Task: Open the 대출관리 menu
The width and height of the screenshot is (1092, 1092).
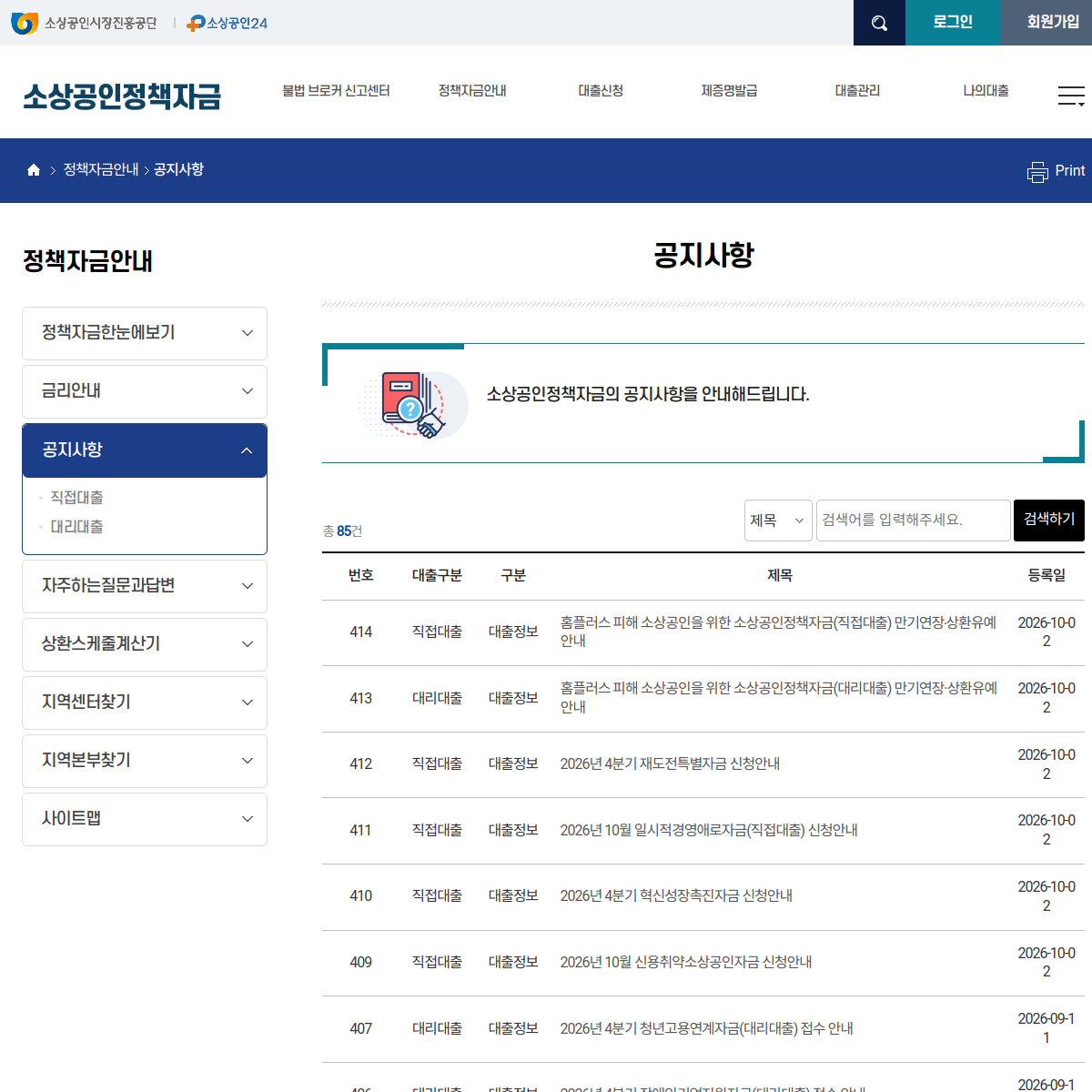Action: (857, 91)
